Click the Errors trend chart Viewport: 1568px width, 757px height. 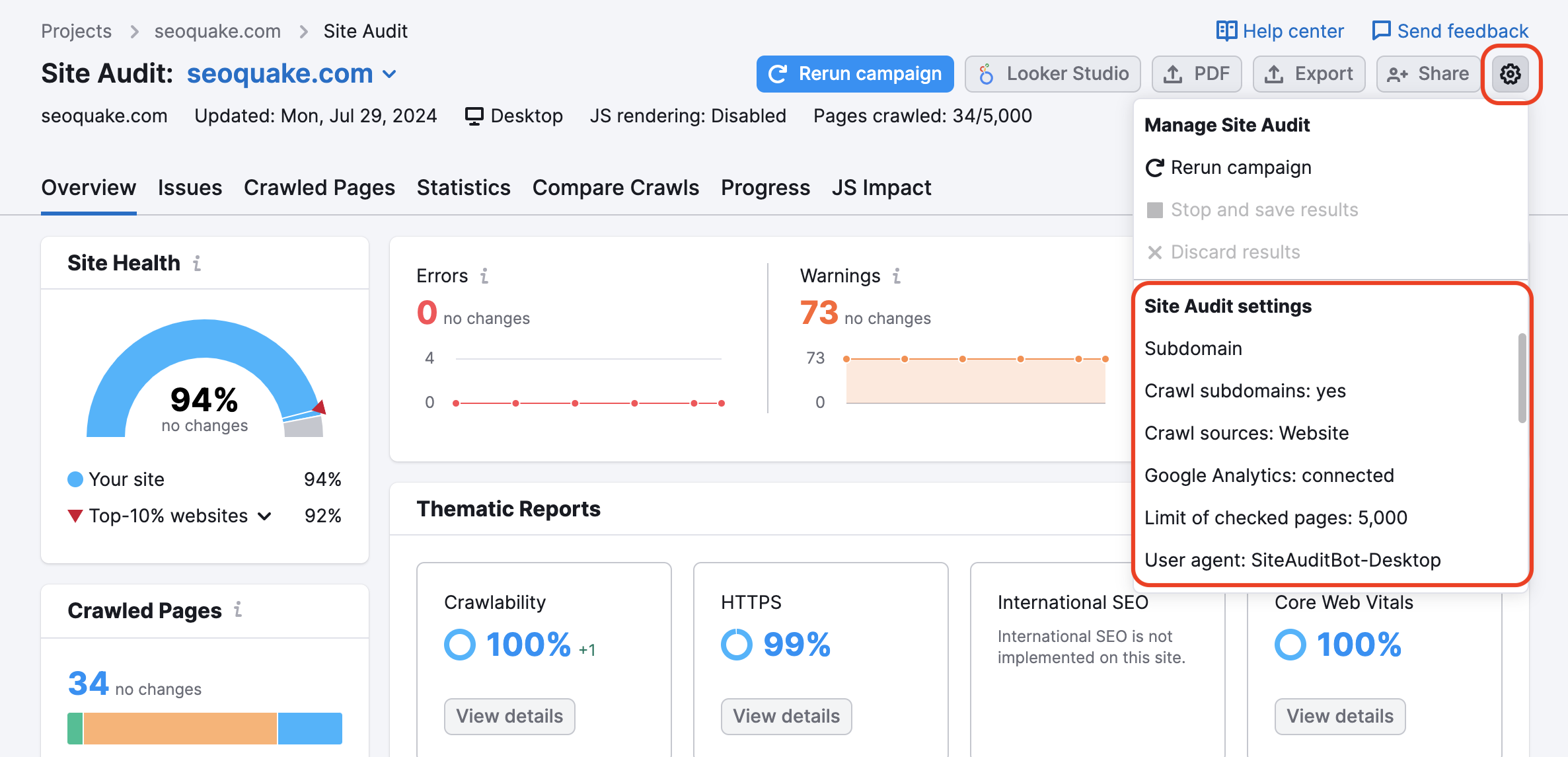[588, 381]
